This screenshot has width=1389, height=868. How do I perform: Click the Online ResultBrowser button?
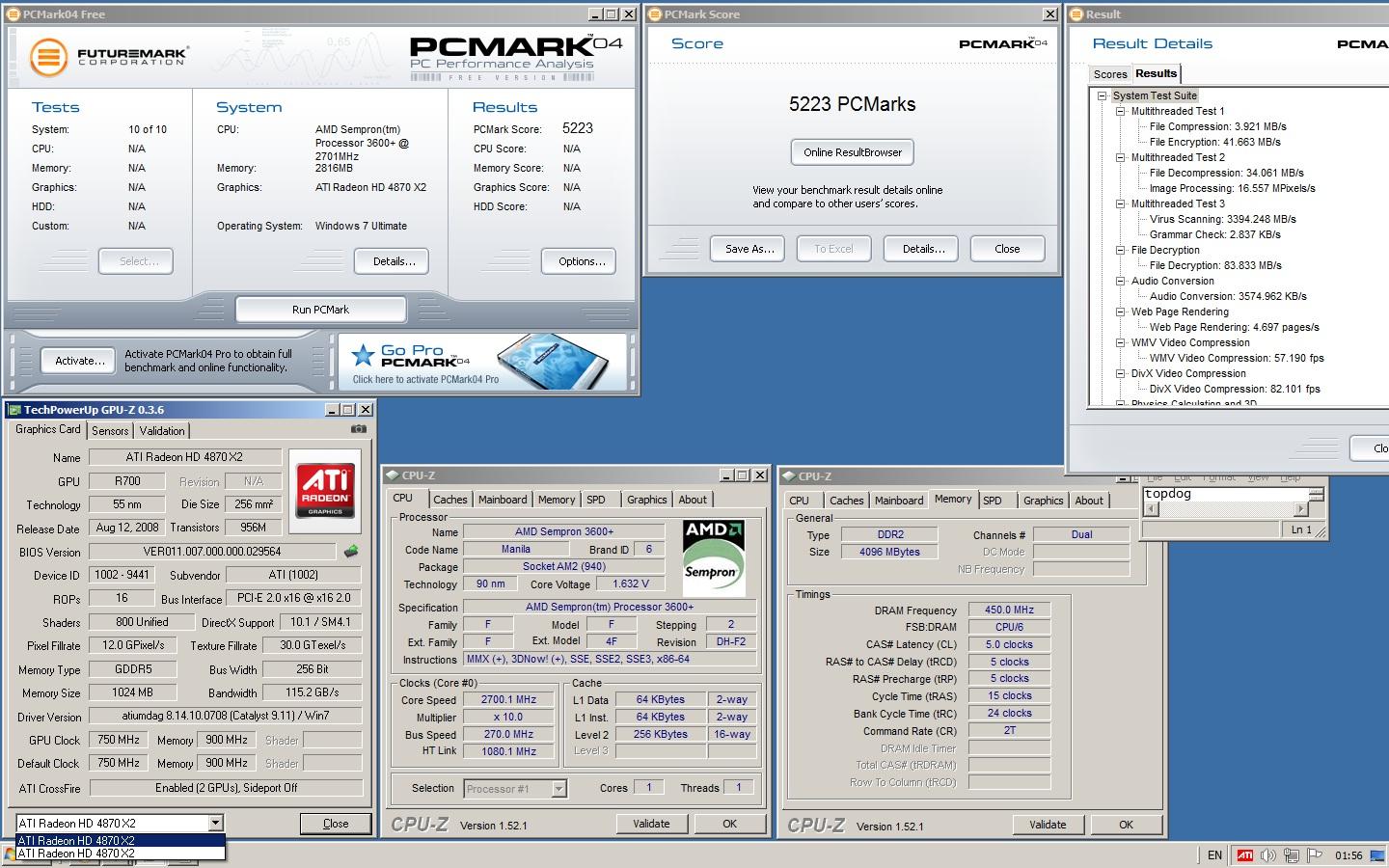[853, 152]
